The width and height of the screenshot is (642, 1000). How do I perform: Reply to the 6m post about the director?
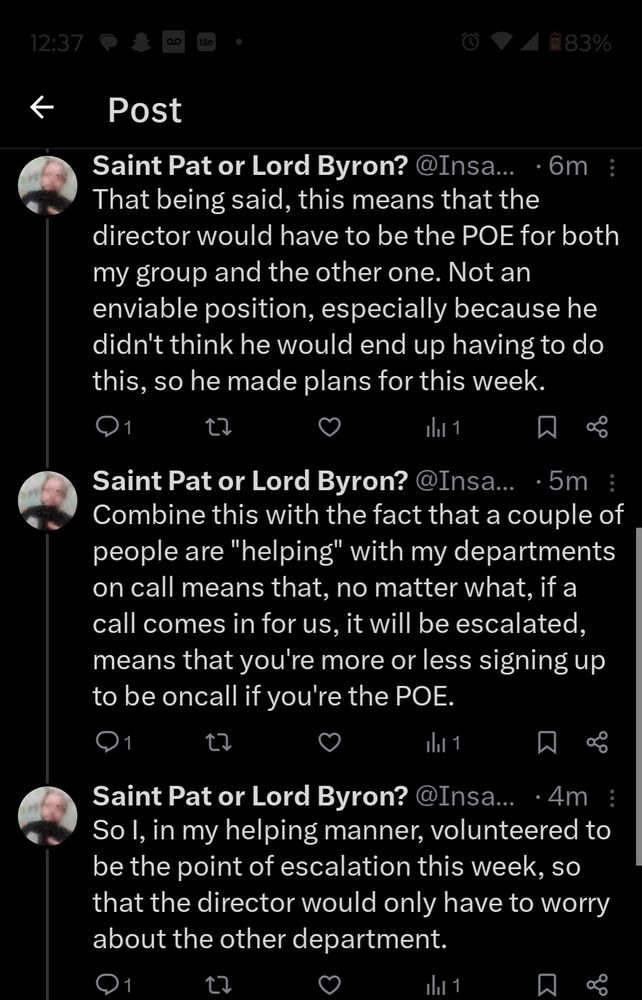[x=105, y=428]
